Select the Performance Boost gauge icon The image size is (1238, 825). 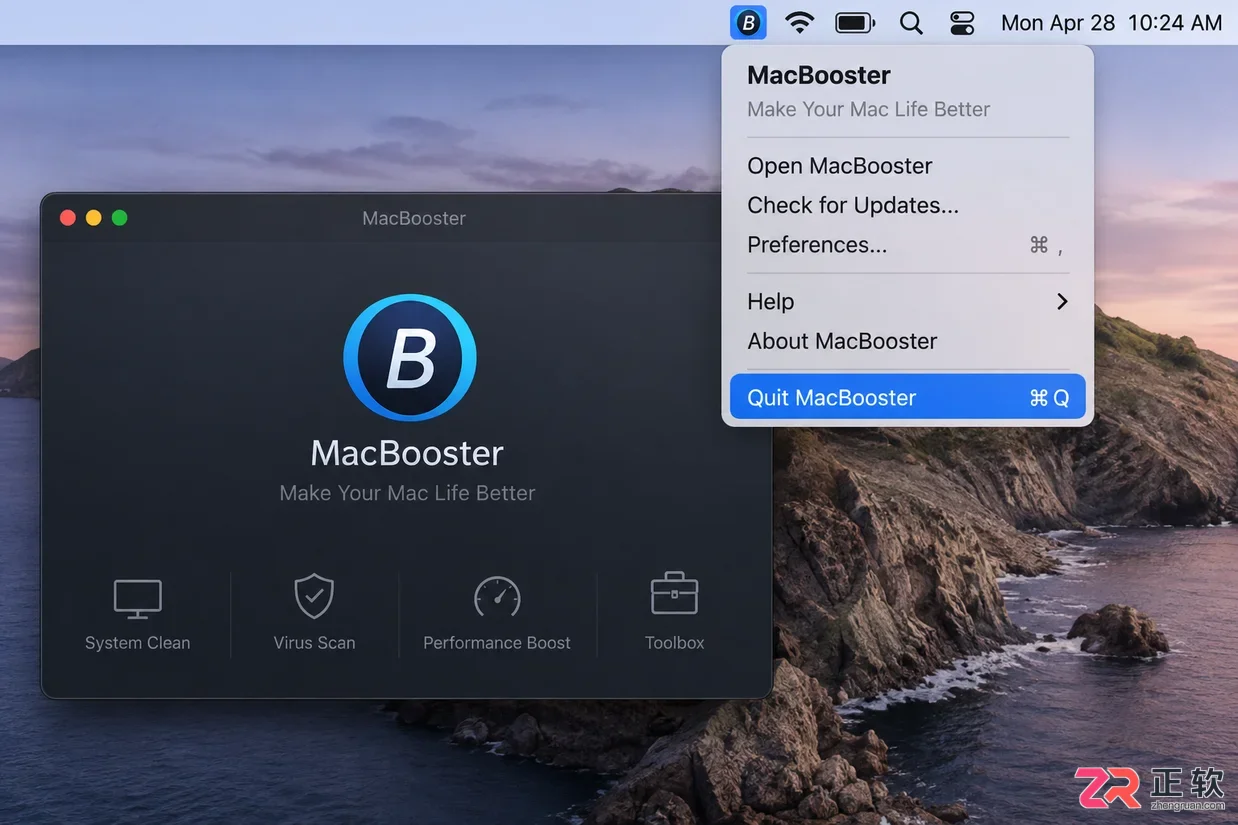tap(497, 597)
